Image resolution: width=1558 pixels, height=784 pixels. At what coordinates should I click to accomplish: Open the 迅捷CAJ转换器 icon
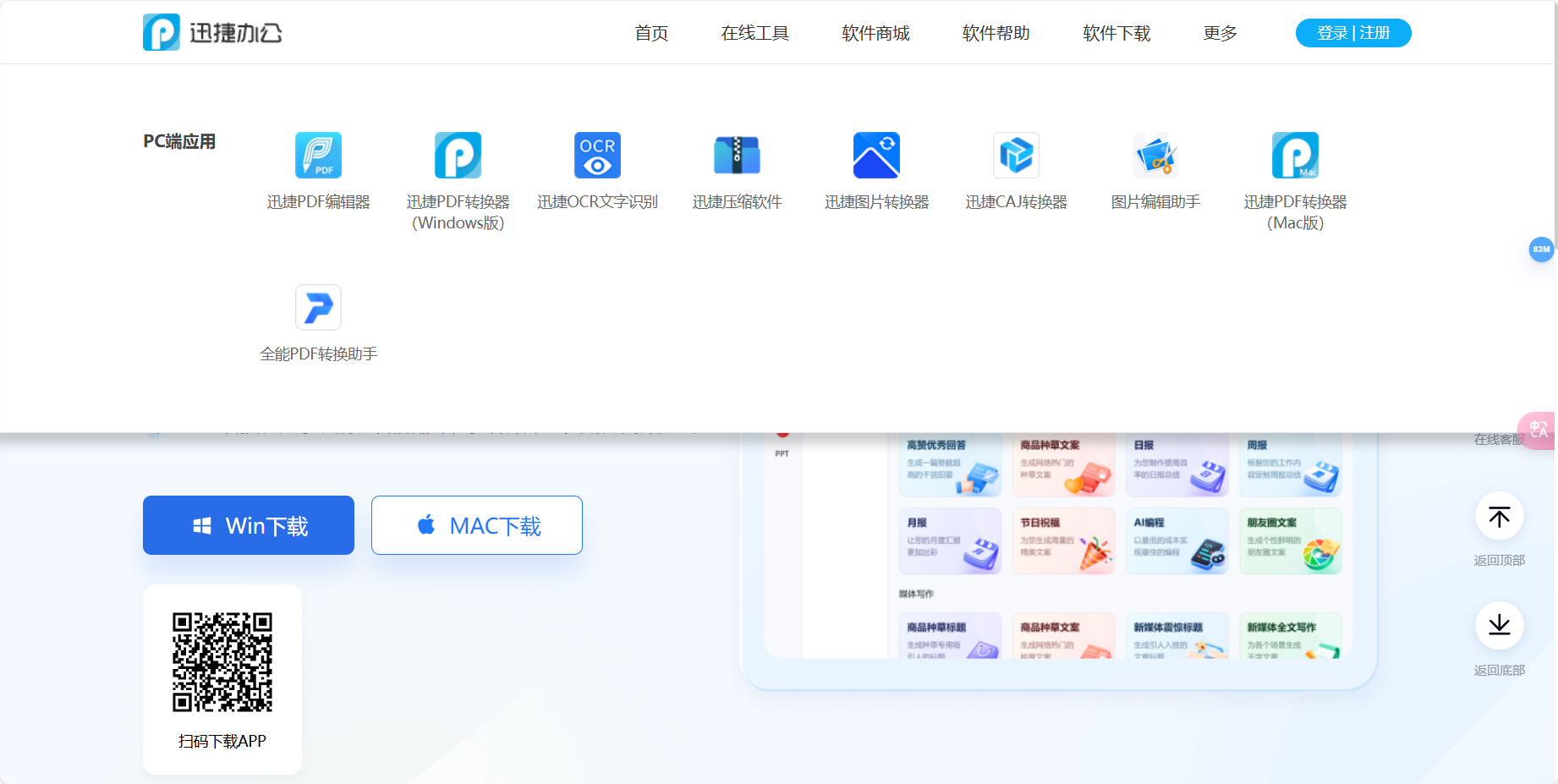(x=1016, y=156)
